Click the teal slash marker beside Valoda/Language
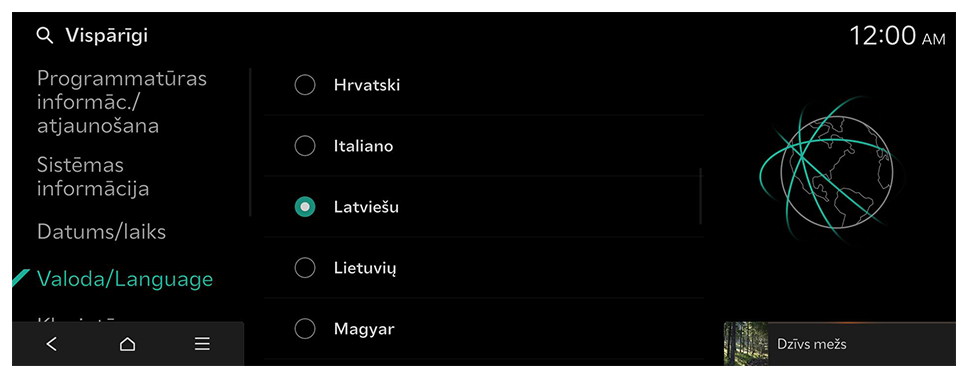The height and width of the screenshot is (378, 968). pyautogui.click(x=21, y=279)
